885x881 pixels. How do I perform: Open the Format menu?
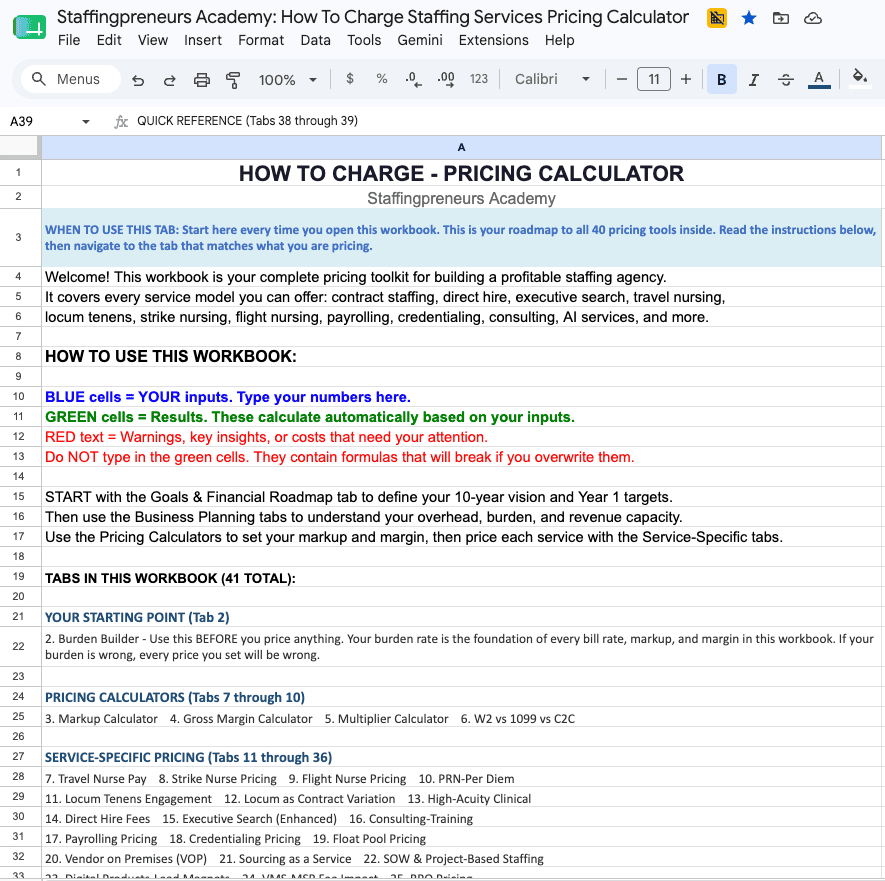pos(261,40)
